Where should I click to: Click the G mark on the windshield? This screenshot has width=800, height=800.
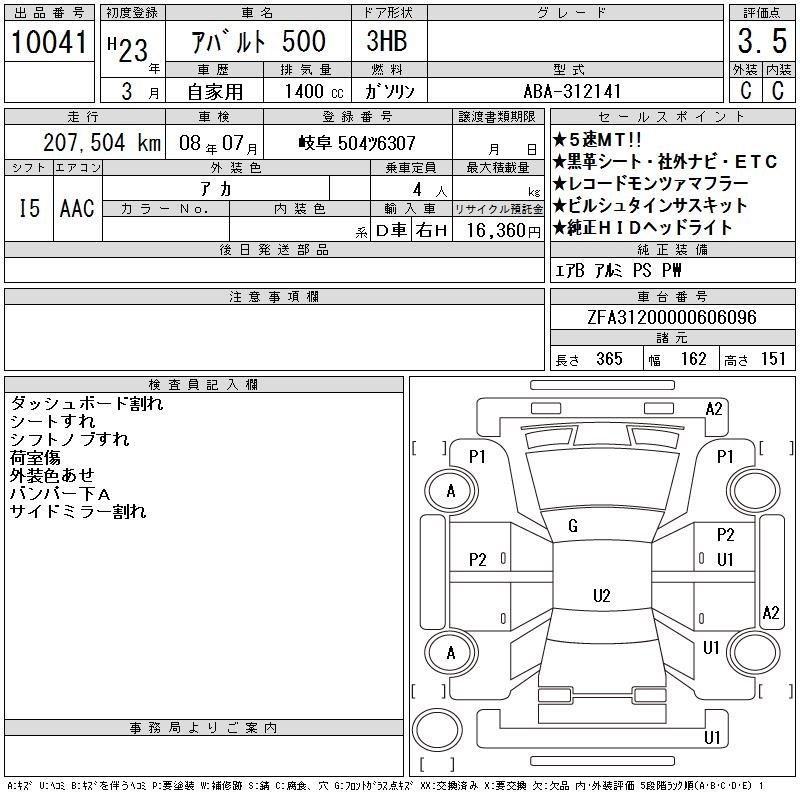(573, 526)
